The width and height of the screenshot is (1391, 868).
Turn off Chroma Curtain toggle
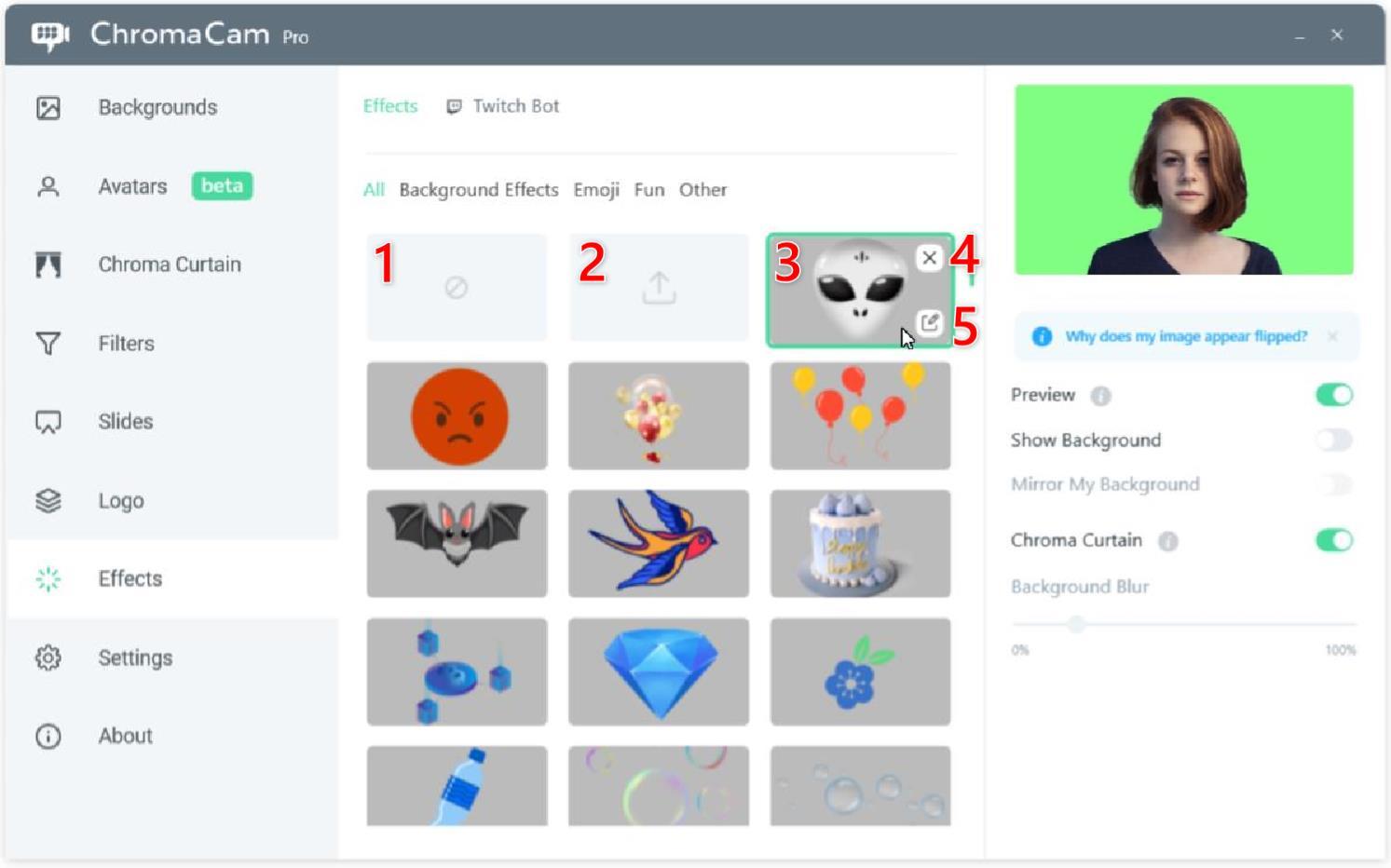click(1334, 540)
